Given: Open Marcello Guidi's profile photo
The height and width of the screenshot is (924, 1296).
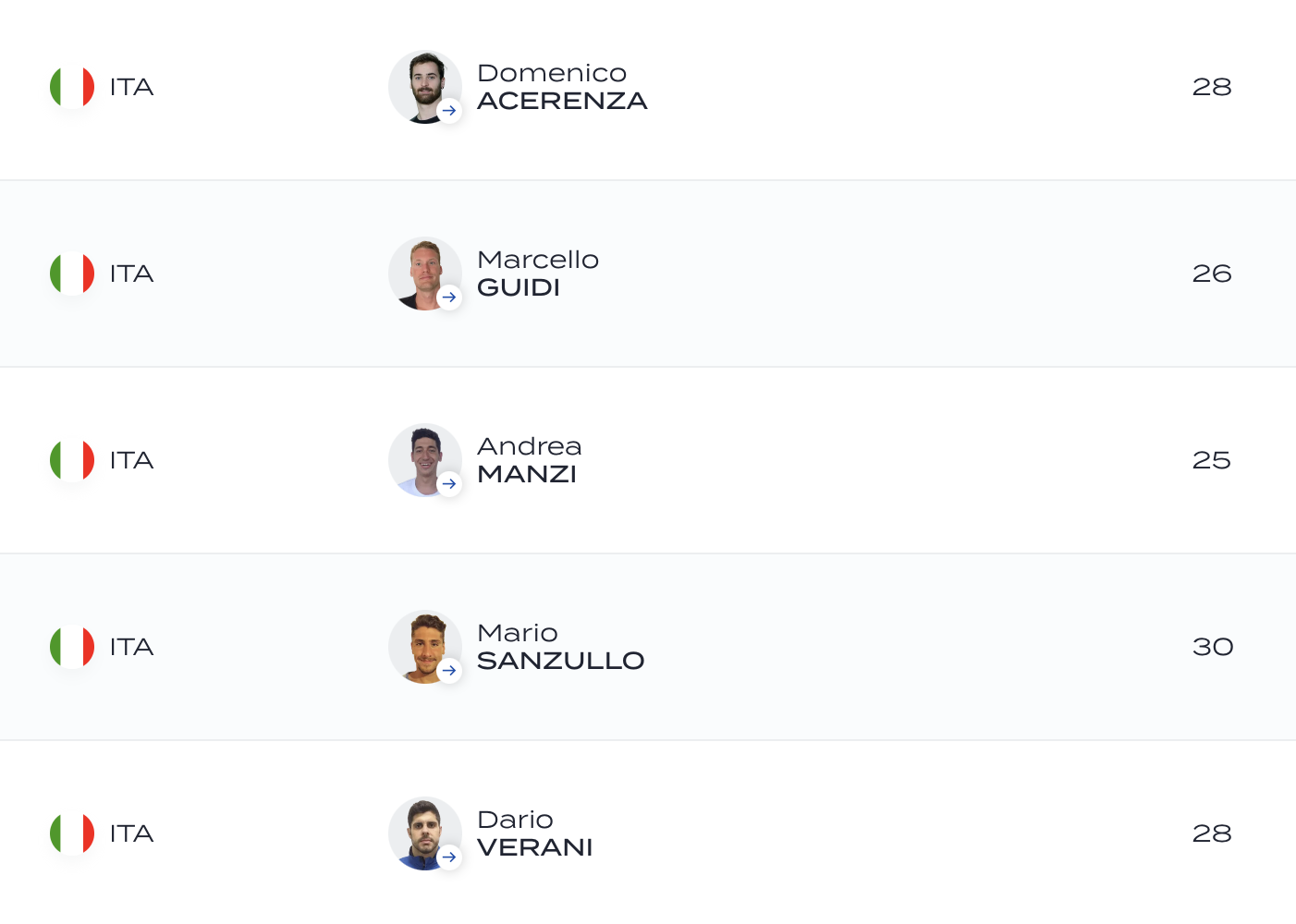Looking at the screenshot, I should (x=425, y=274).
